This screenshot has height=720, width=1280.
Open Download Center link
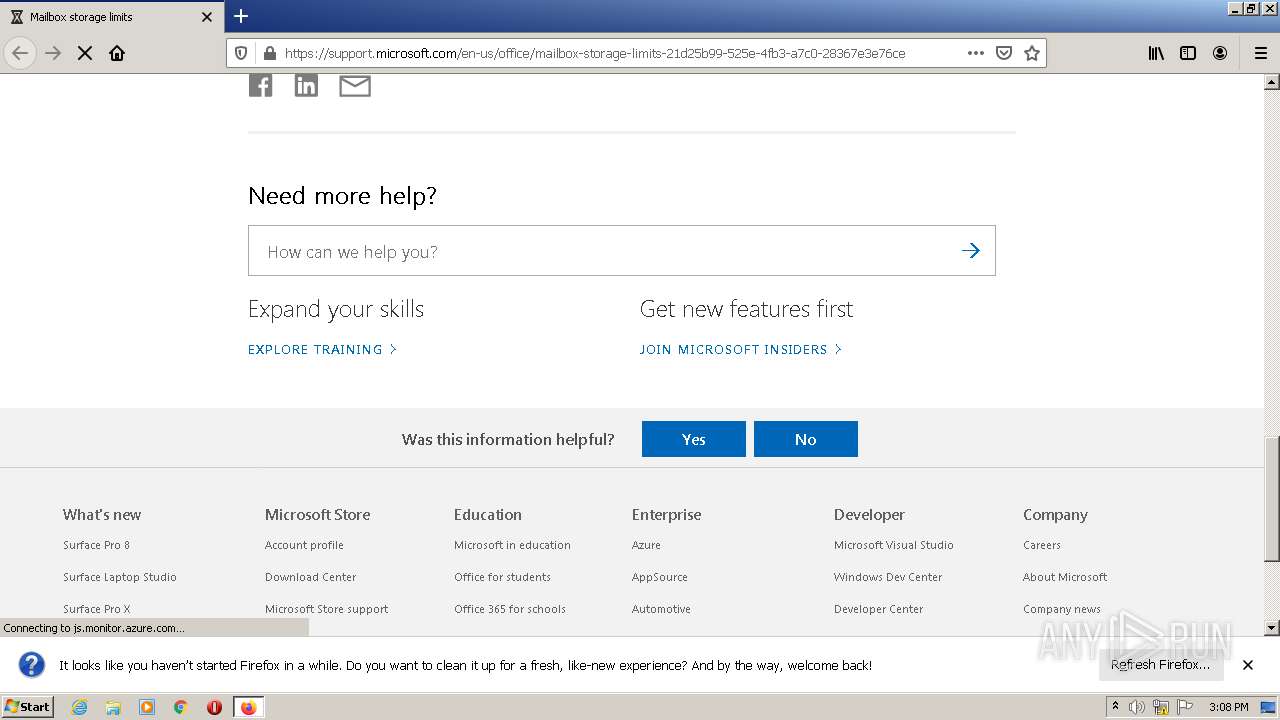pyautogui.click(x=310, y=577)
